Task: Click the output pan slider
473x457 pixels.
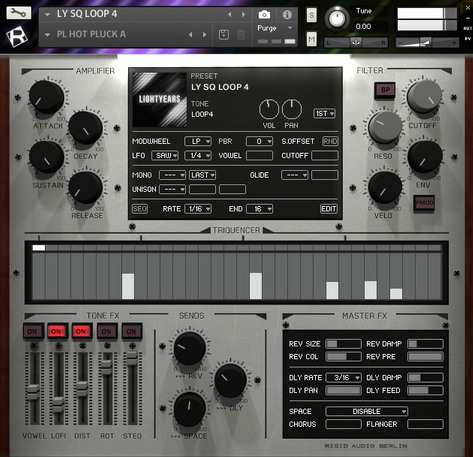Action: [x=356, y=43]
